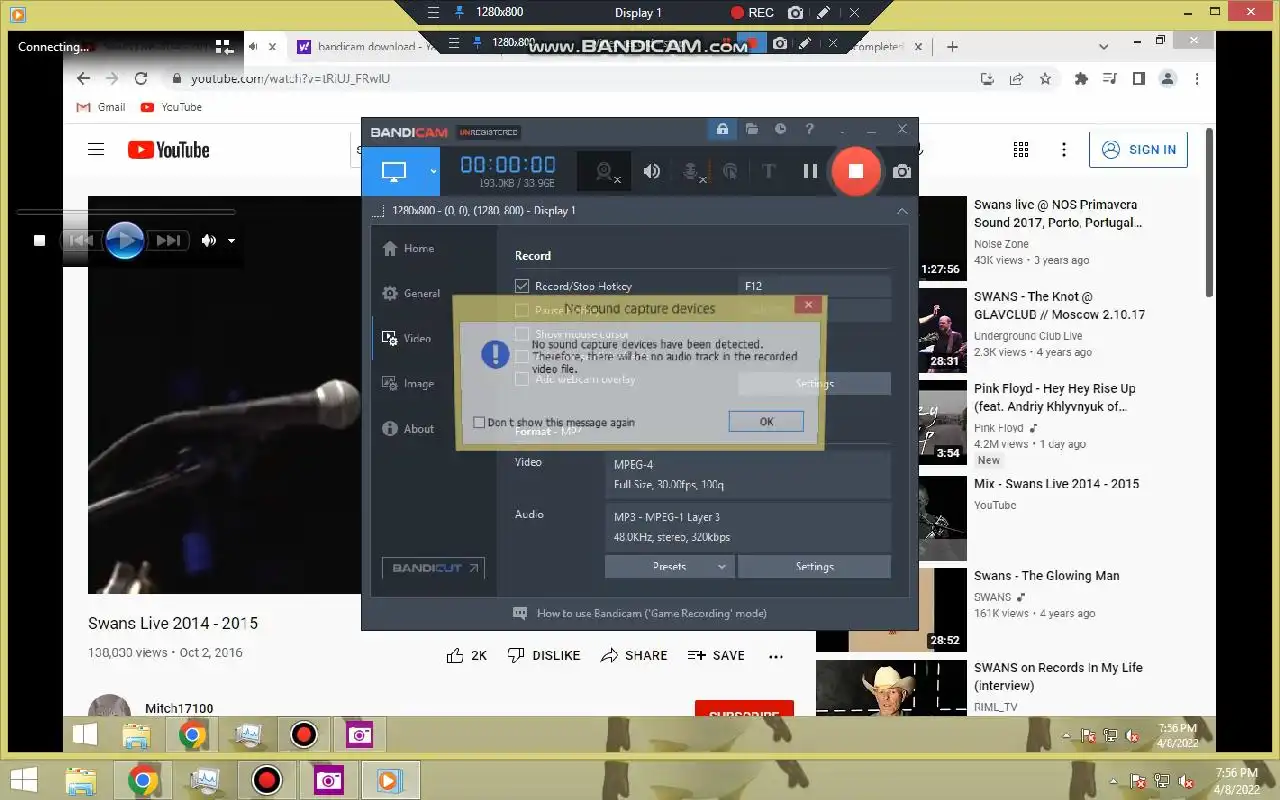
Task: Open Settings button below the Audio format
Action: point(814,566)
